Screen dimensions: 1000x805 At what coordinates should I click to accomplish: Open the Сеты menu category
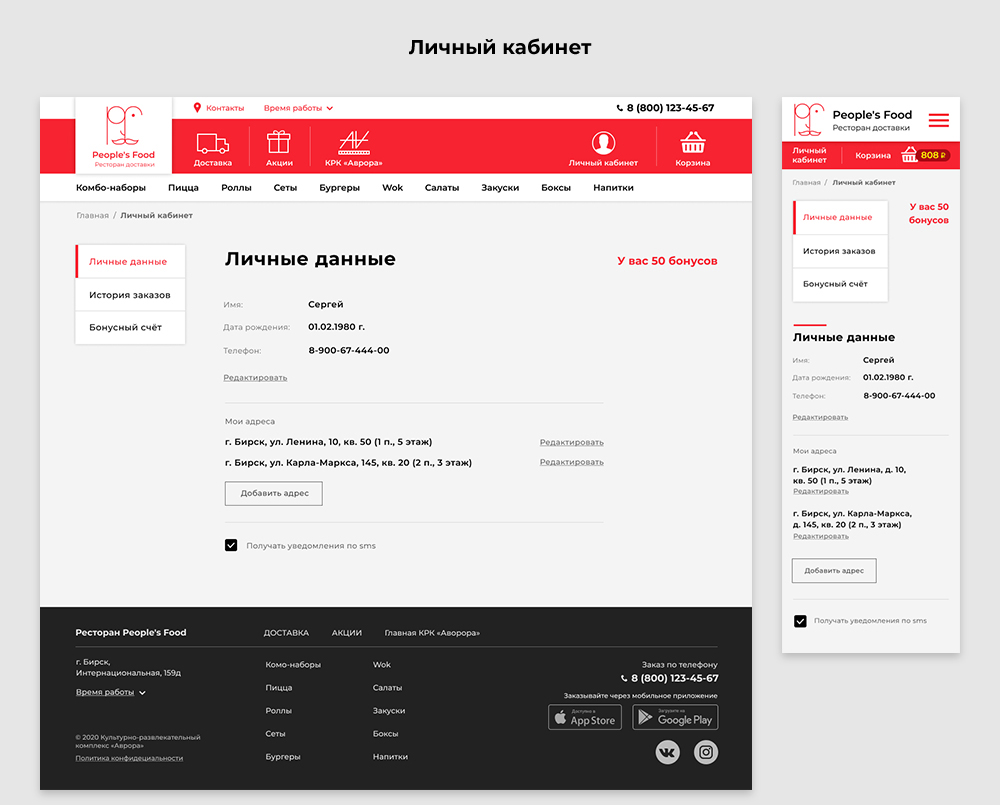pyautogui.click(x=285, y=188)
